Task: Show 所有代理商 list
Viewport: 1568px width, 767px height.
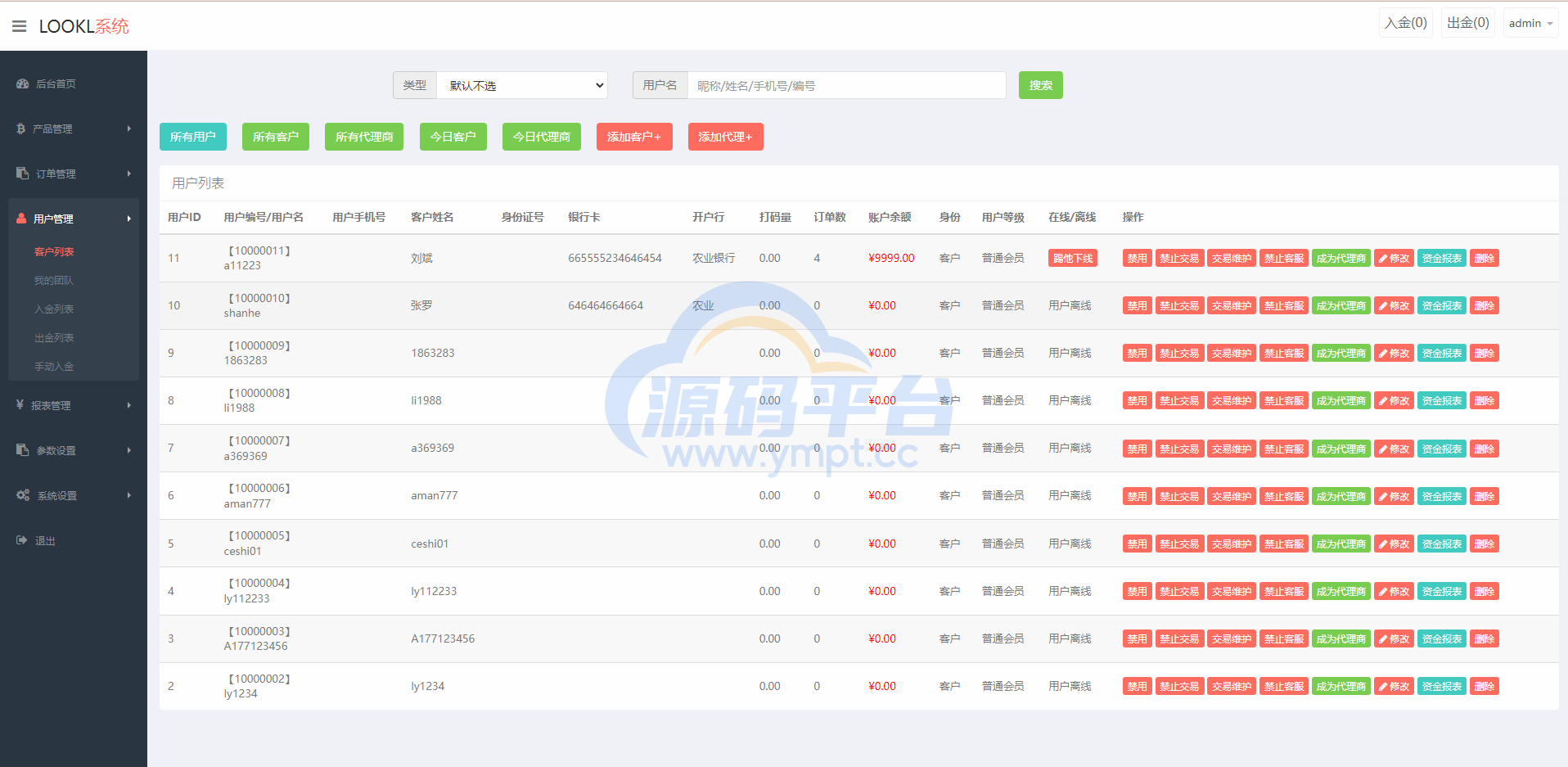Action: (364, 137)
